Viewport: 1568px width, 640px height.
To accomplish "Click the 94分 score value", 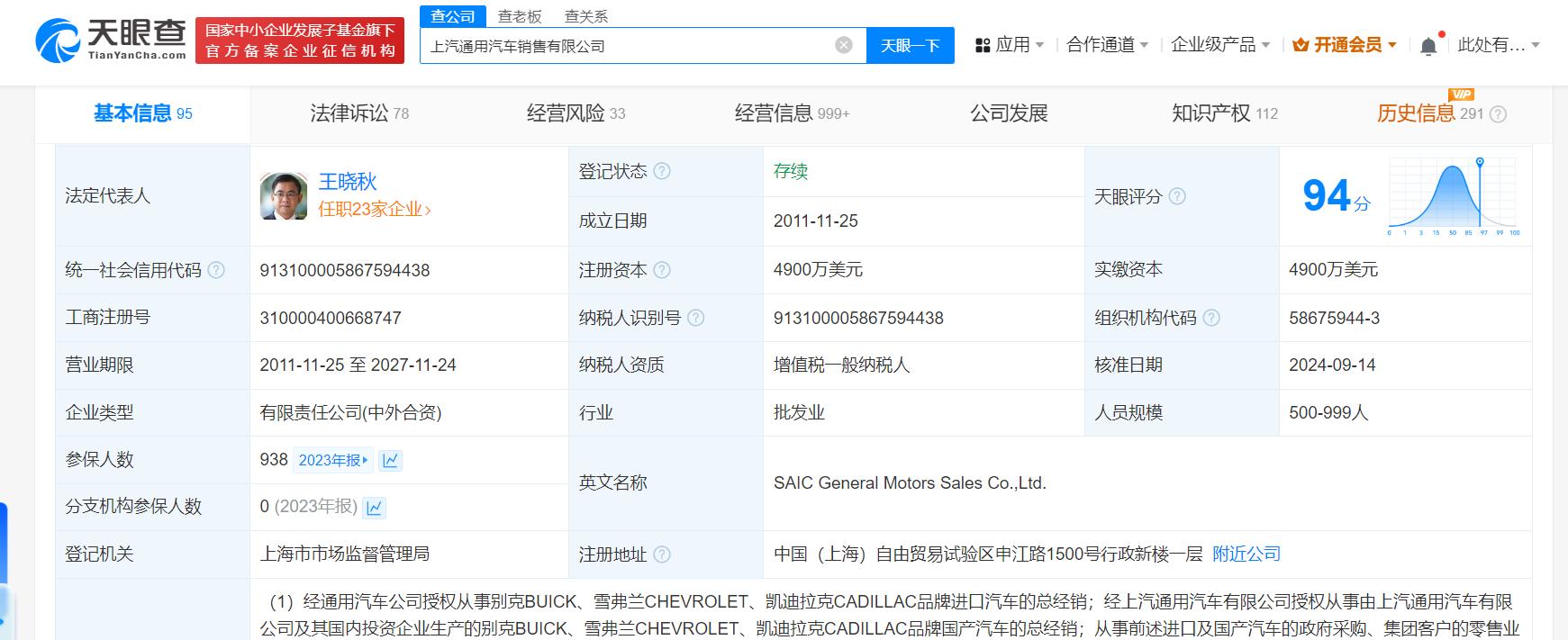I will [x=1337, y=195].
